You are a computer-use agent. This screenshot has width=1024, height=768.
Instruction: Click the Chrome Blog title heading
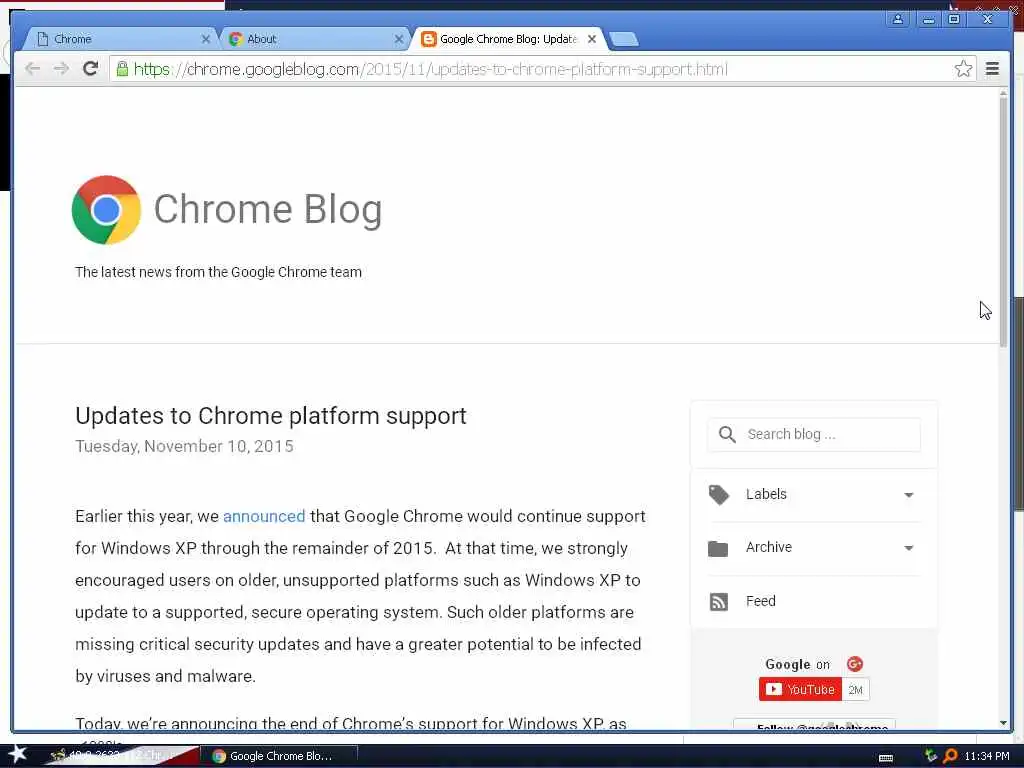point(268,209)
